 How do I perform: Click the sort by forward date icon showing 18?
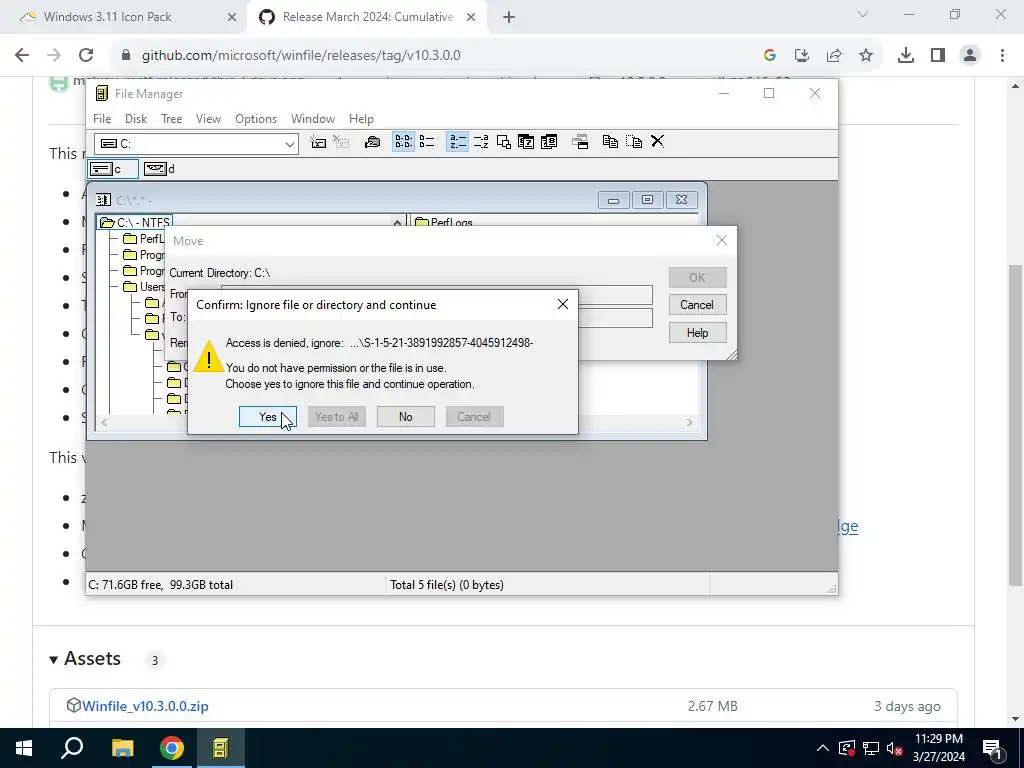pos(549,142)
